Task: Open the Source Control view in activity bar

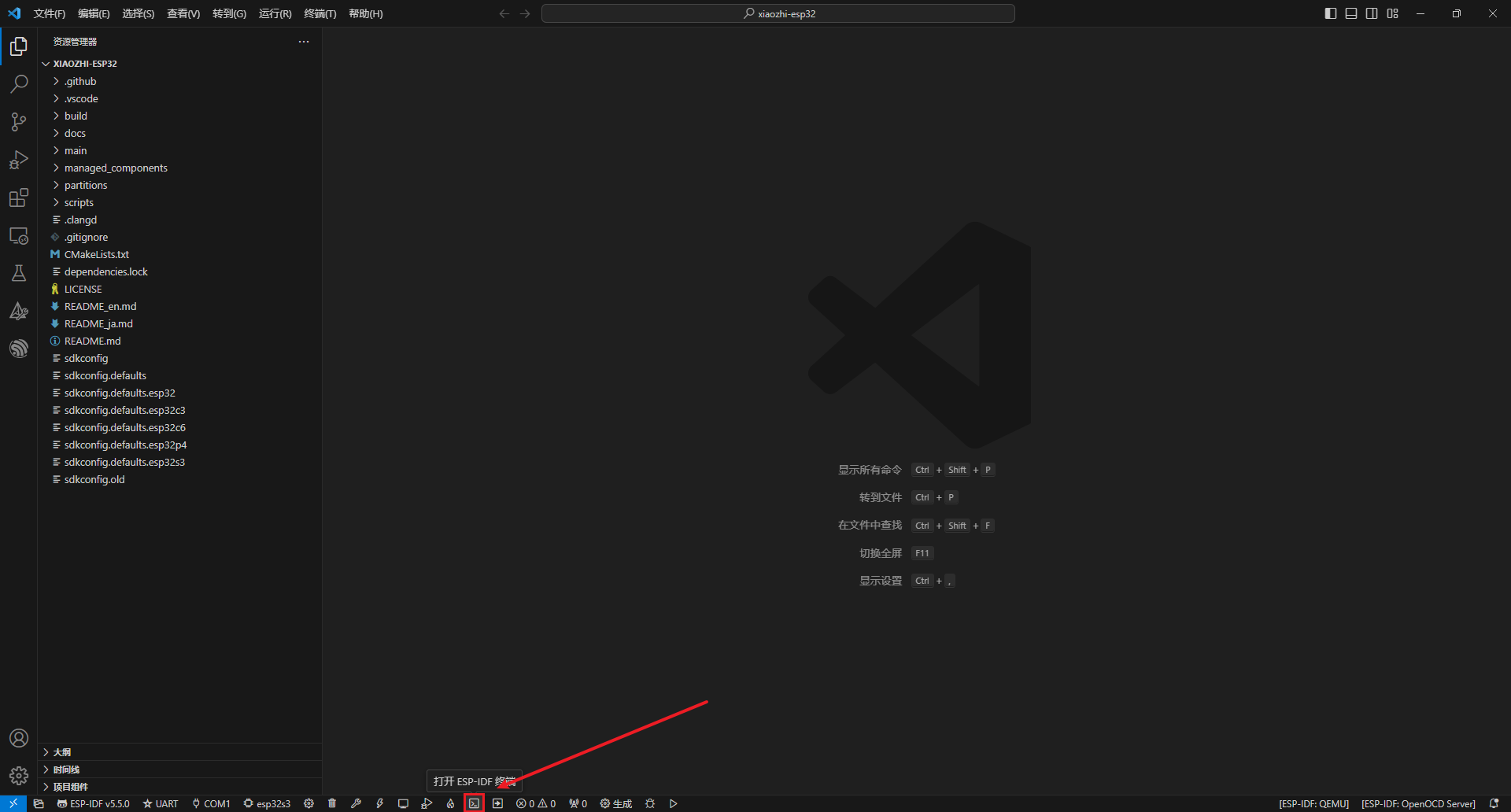Action: coord(19,122)
